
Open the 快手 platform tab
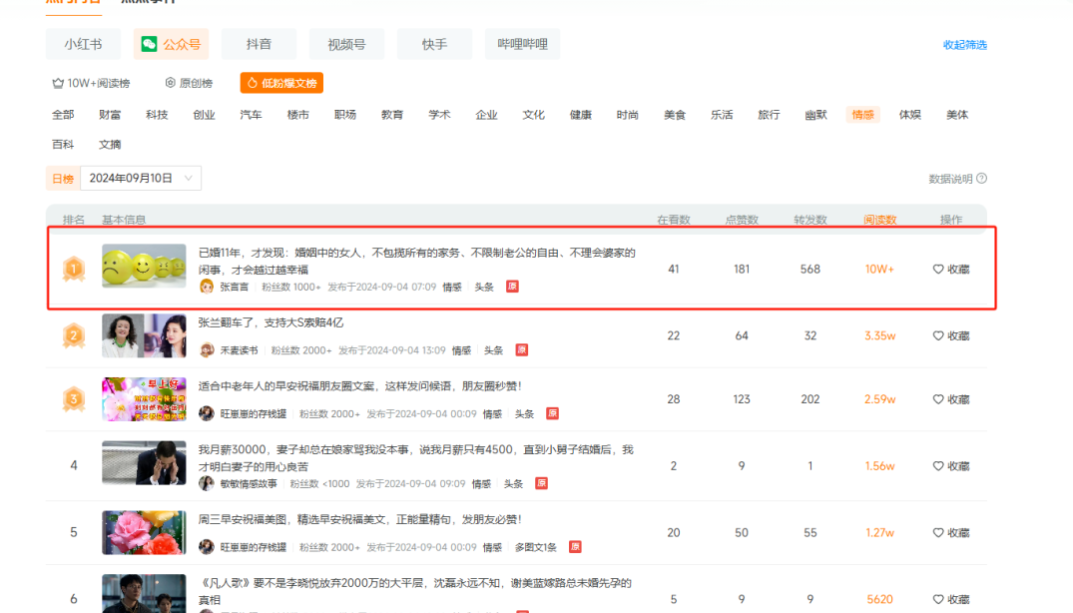434,44
